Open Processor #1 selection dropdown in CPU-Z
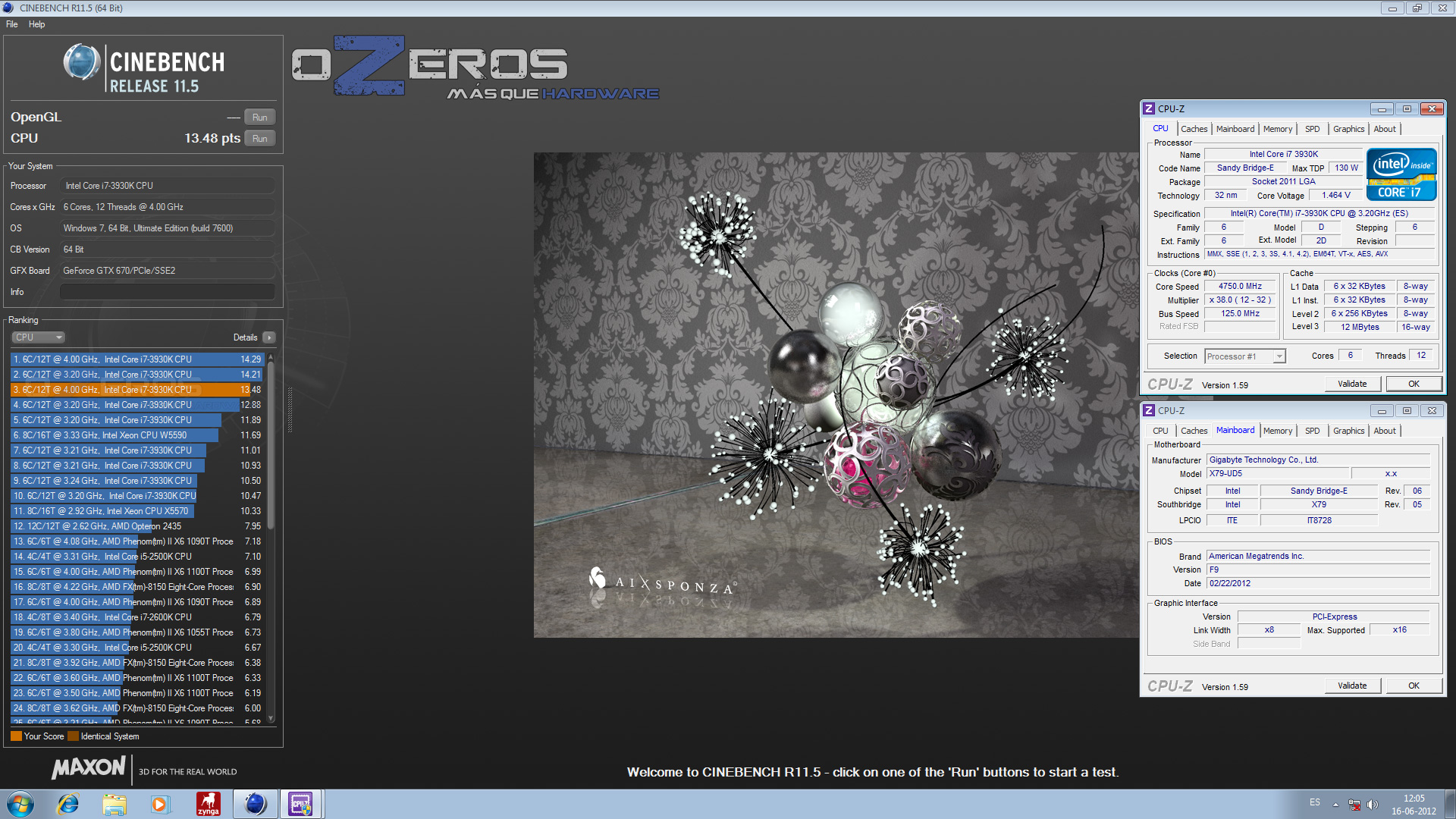 1245,356
